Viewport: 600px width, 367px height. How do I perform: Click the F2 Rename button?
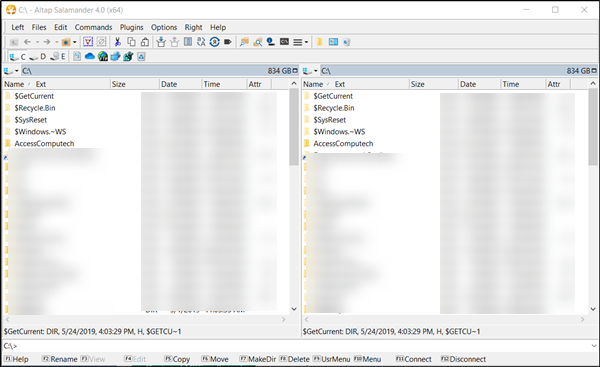click(59, 359)
